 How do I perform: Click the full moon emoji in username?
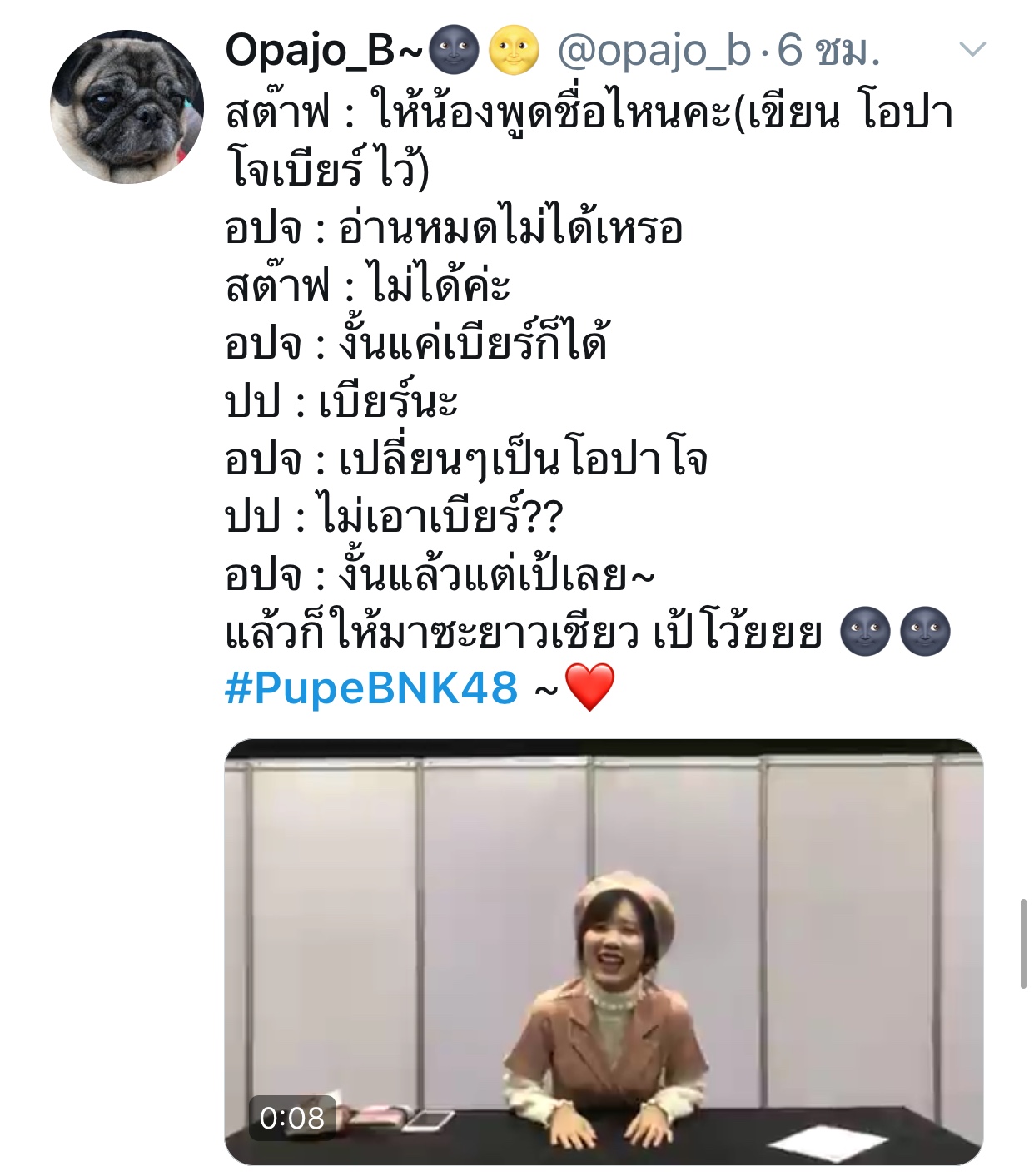514,50
